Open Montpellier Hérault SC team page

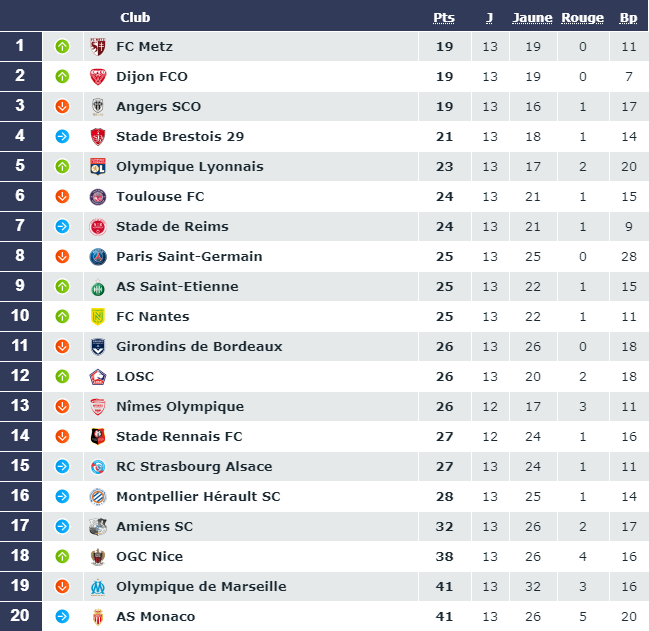[198, 497]
